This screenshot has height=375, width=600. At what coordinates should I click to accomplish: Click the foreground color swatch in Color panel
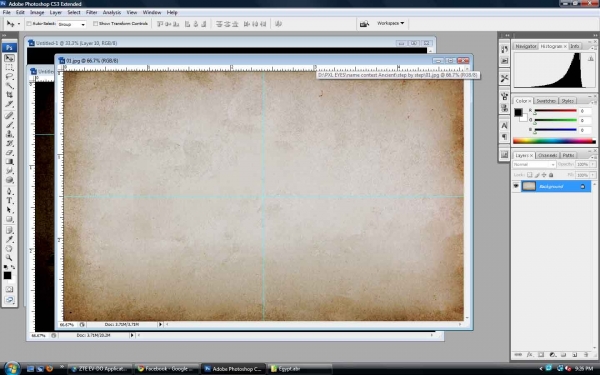click(518, 112)
